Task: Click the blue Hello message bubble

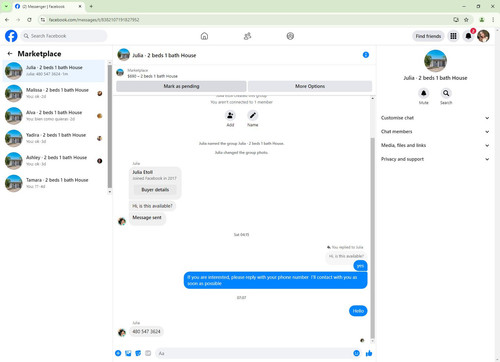Action: 358,311
